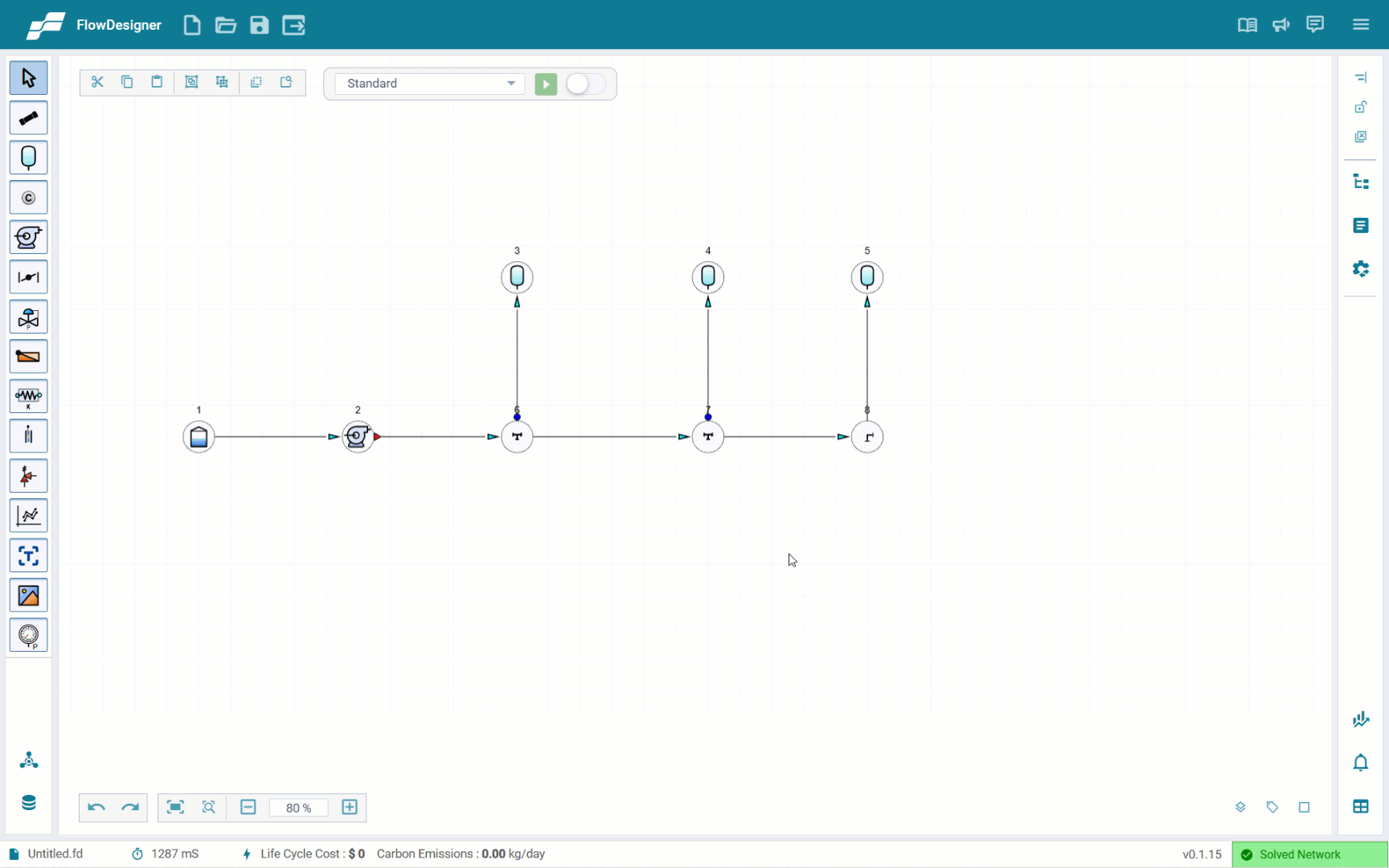Image resolution: width=1389 pixels, height=868 pixels.
Task: Toggle the switch next to run button
Action: pos(585,84)
